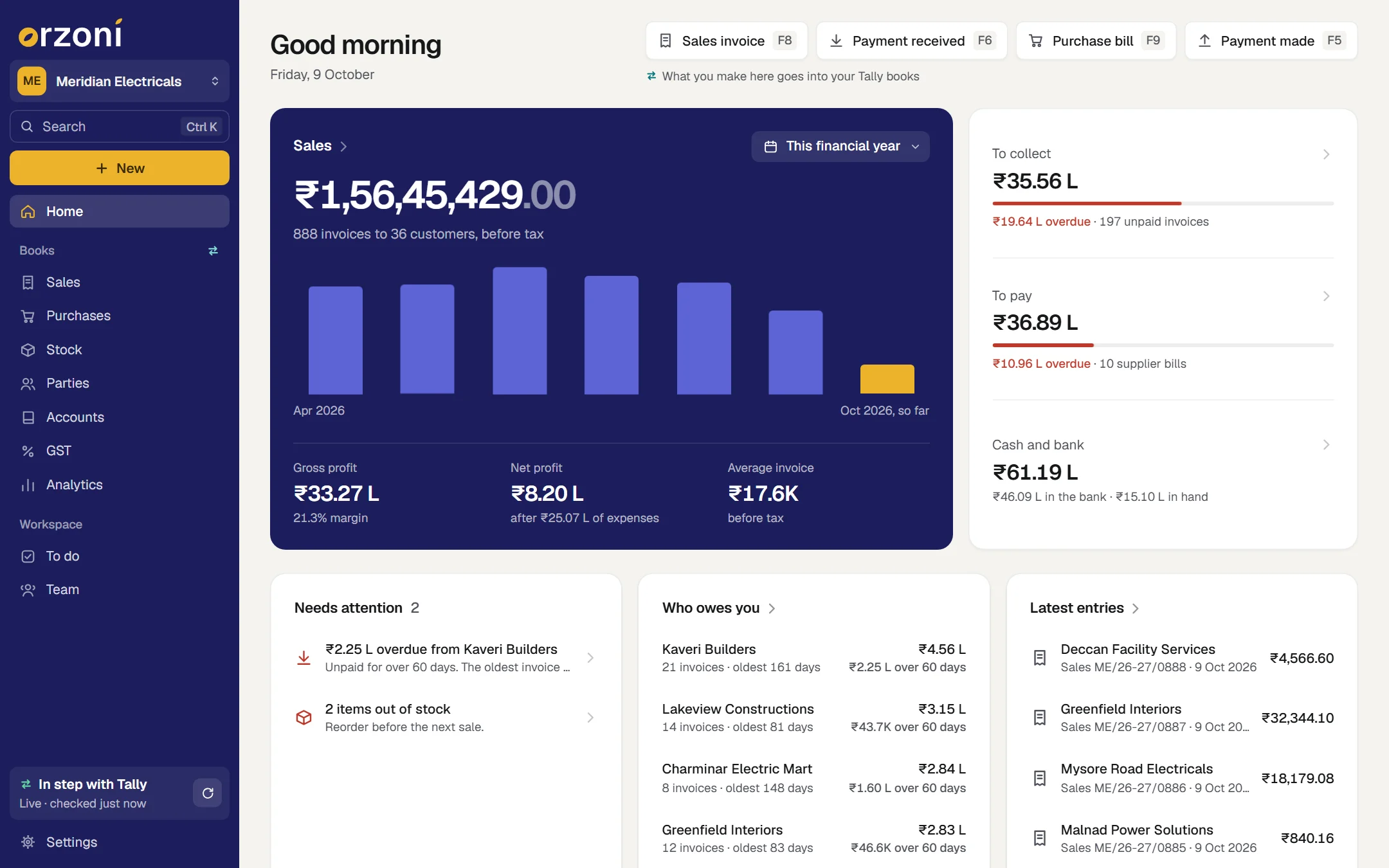Click the magnifier icon in the search box
Screen dimensions: 1389x868
click(x=27, y=127)
